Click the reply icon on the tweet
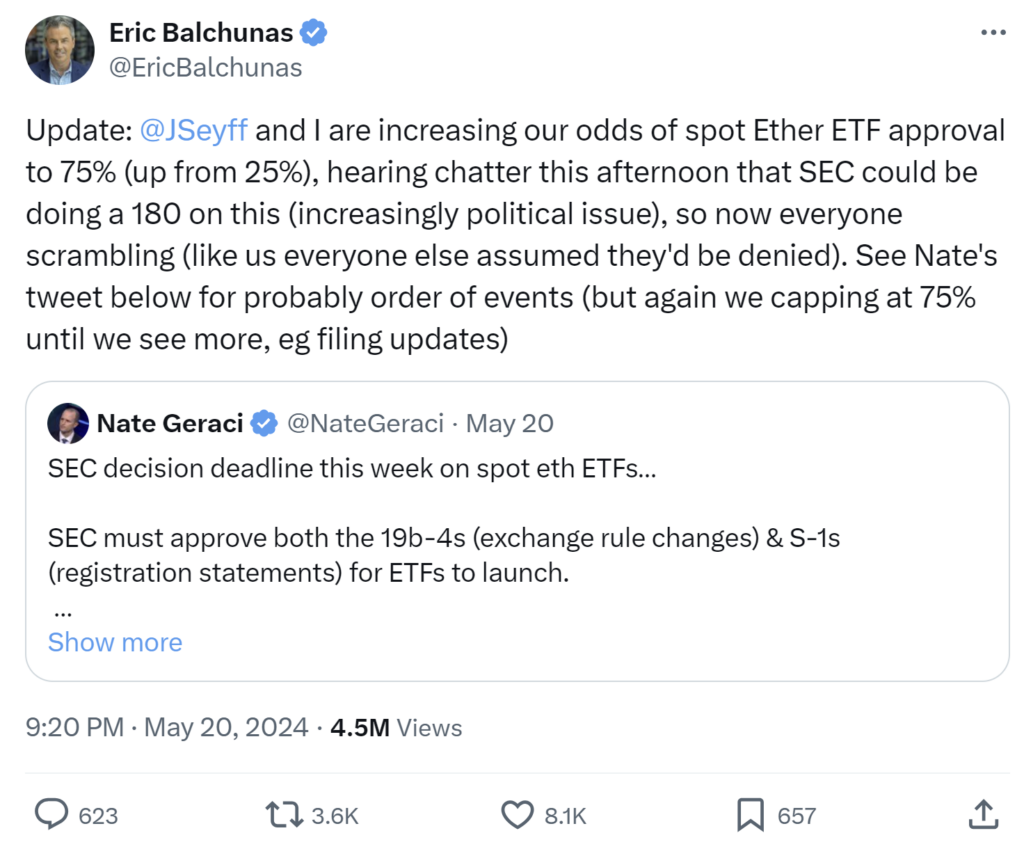Viewport: 1024px width, 849px height. [51, 815]
